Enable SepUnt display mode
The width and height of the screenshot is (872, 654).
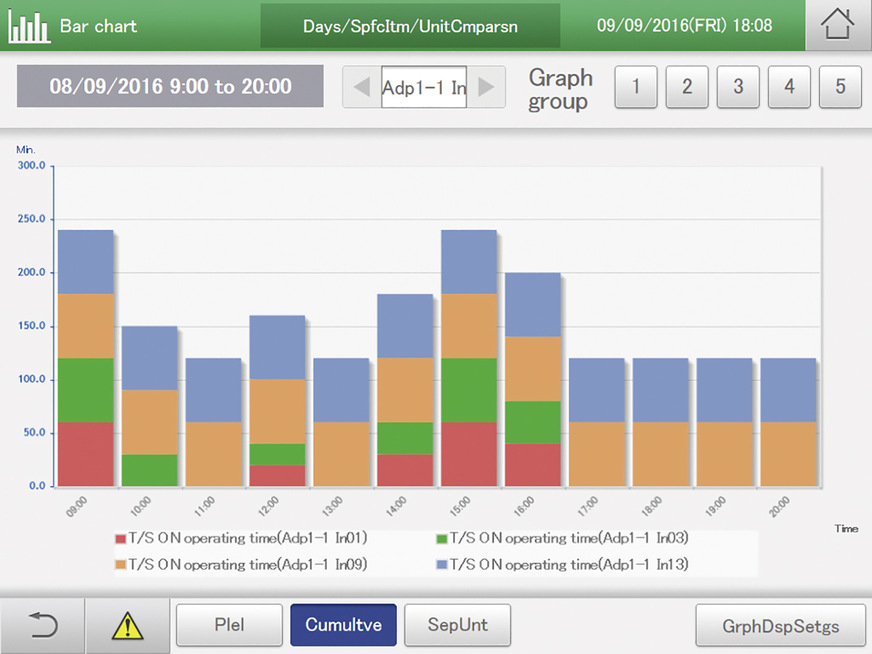click(457, 626)
